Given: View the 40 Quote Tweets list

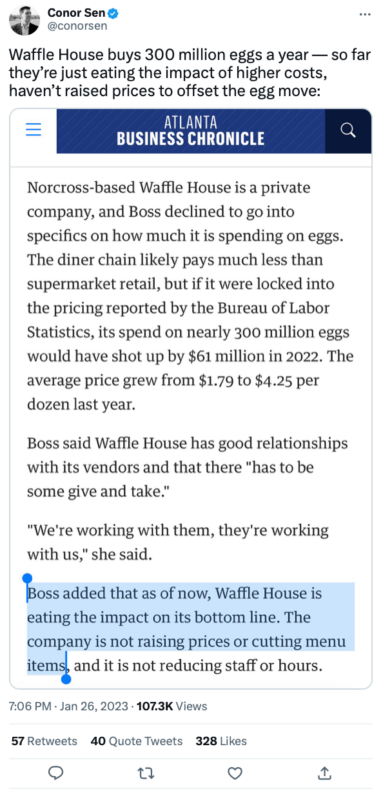Looking at the screenshot, I should (x=136, y=741).
